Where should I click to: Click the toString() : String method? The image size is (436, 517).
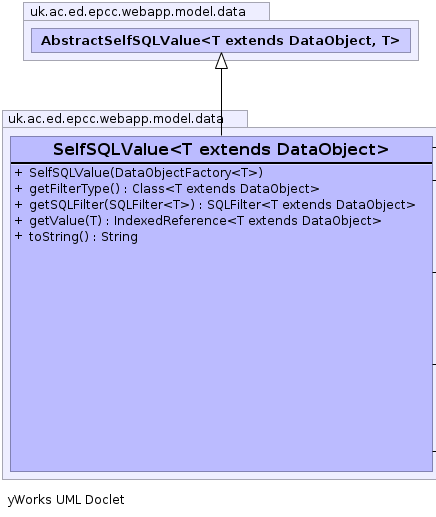[x=83, y=237]
